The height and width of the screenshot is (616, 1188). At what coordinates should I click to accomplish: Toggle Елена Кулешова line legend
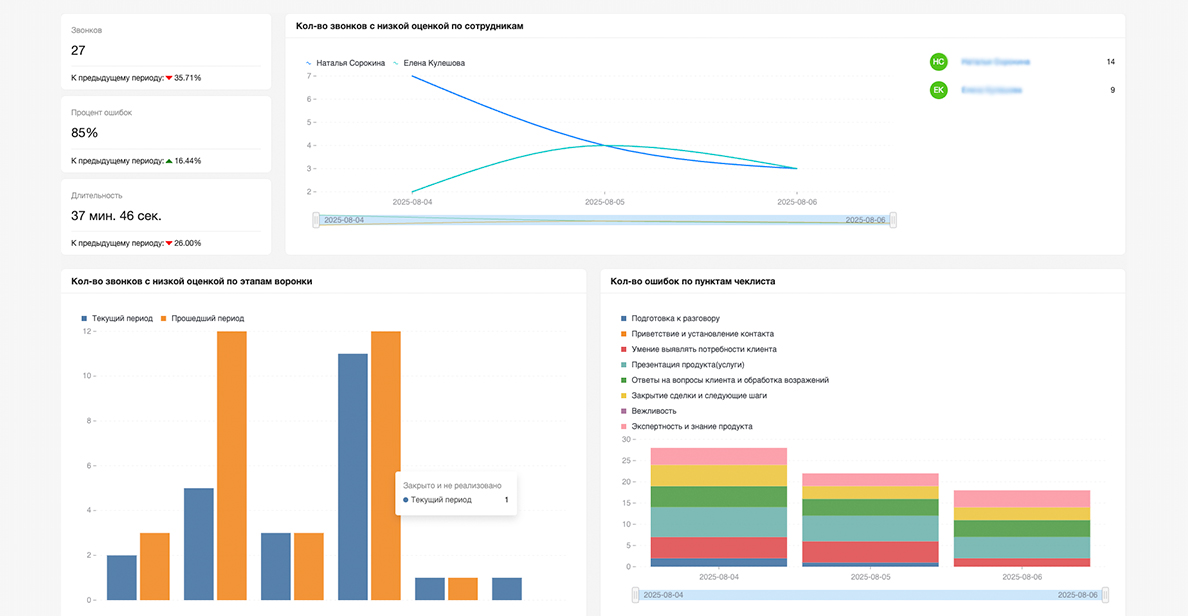click(429, 63)
